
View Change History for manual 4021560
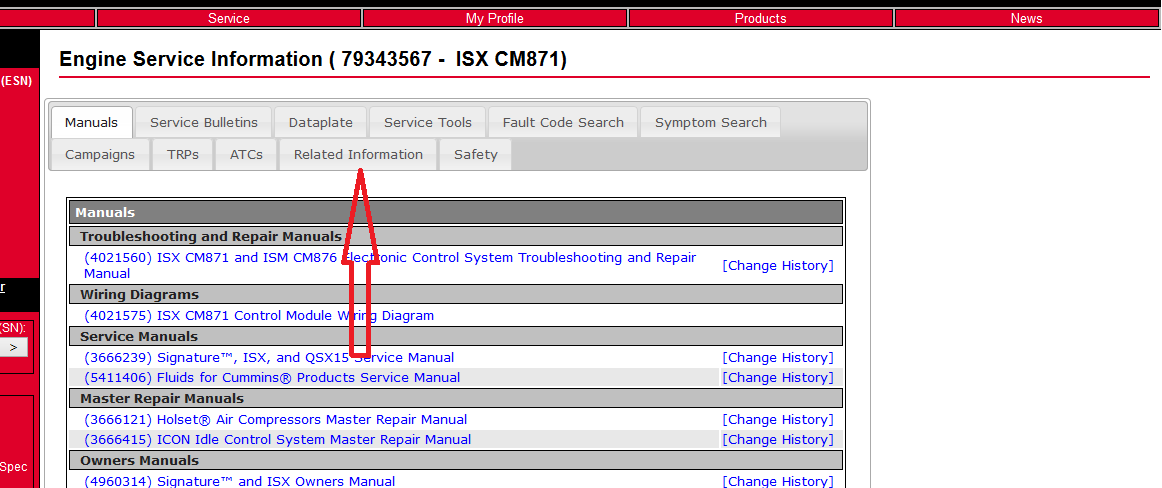[778, 266]
